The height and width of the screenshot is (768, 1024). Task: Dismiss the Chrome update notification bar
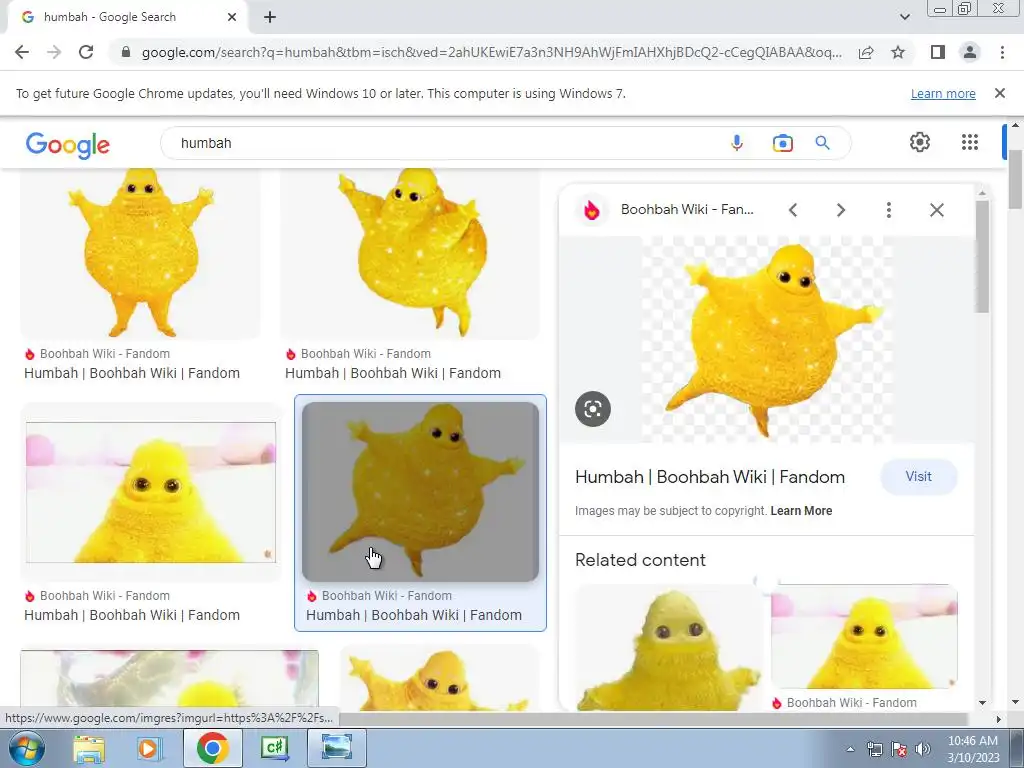tap(1000, 93)
